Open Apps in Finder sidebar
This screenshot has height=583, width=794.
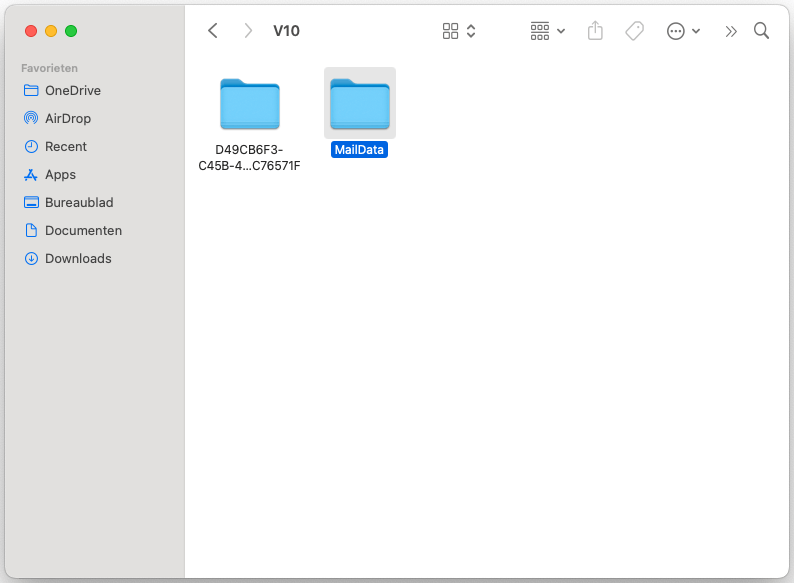tap(60, 174)
